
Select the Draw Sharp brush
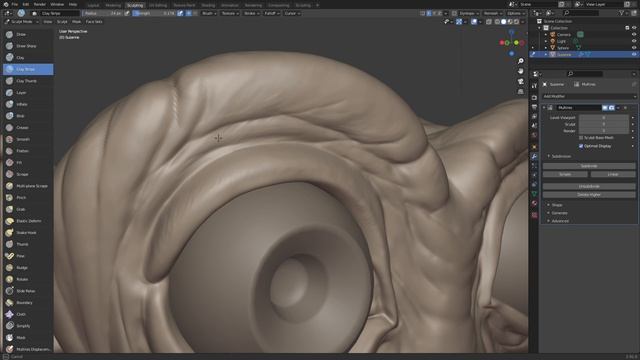pos(28,46)
